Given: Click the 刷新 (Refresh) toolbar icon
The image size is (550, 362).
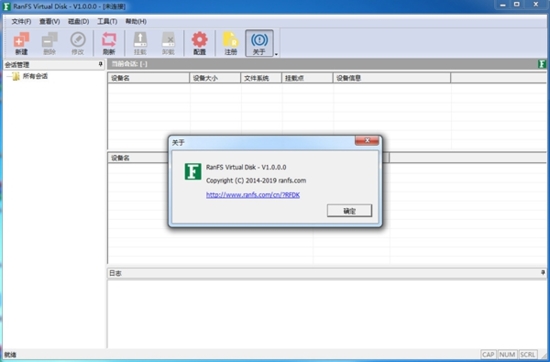Looking at the screenshot, I should pos(109,43).
